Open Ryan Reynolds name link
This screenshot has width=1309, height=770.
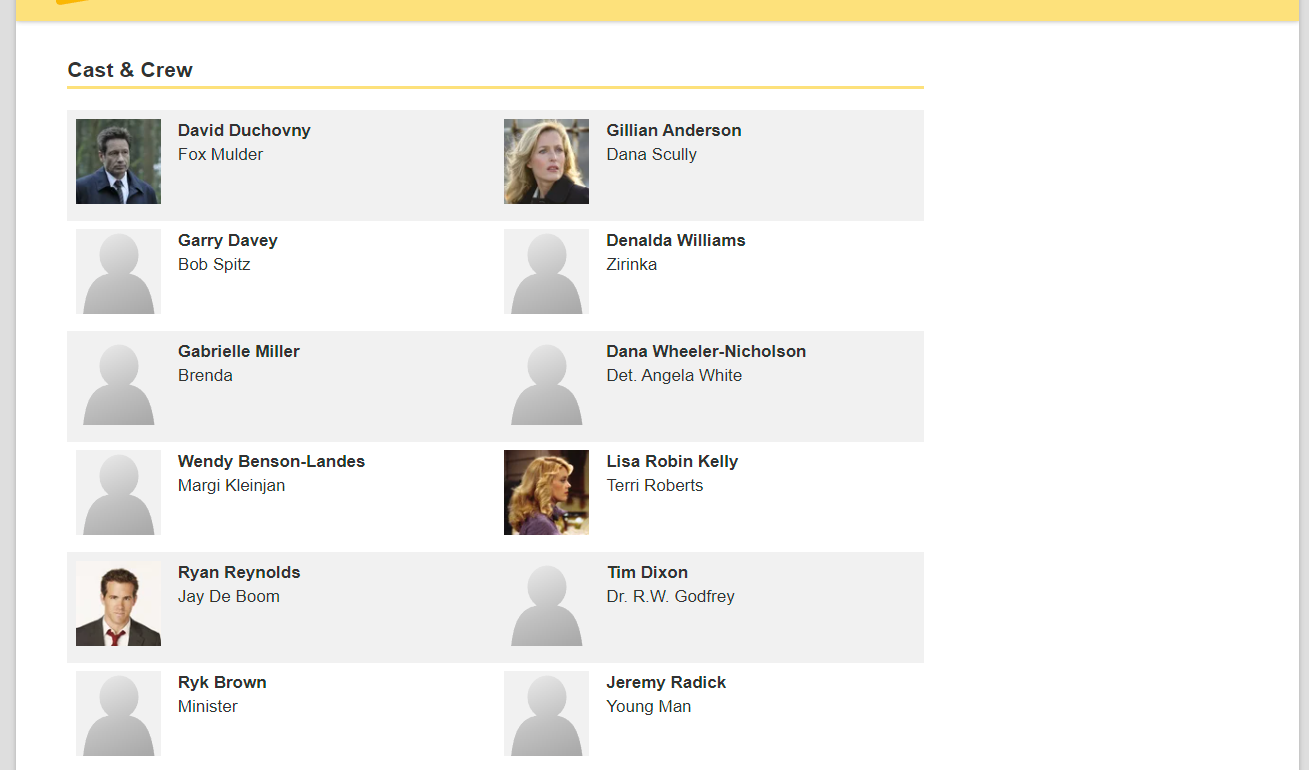[x=239, y=572]
